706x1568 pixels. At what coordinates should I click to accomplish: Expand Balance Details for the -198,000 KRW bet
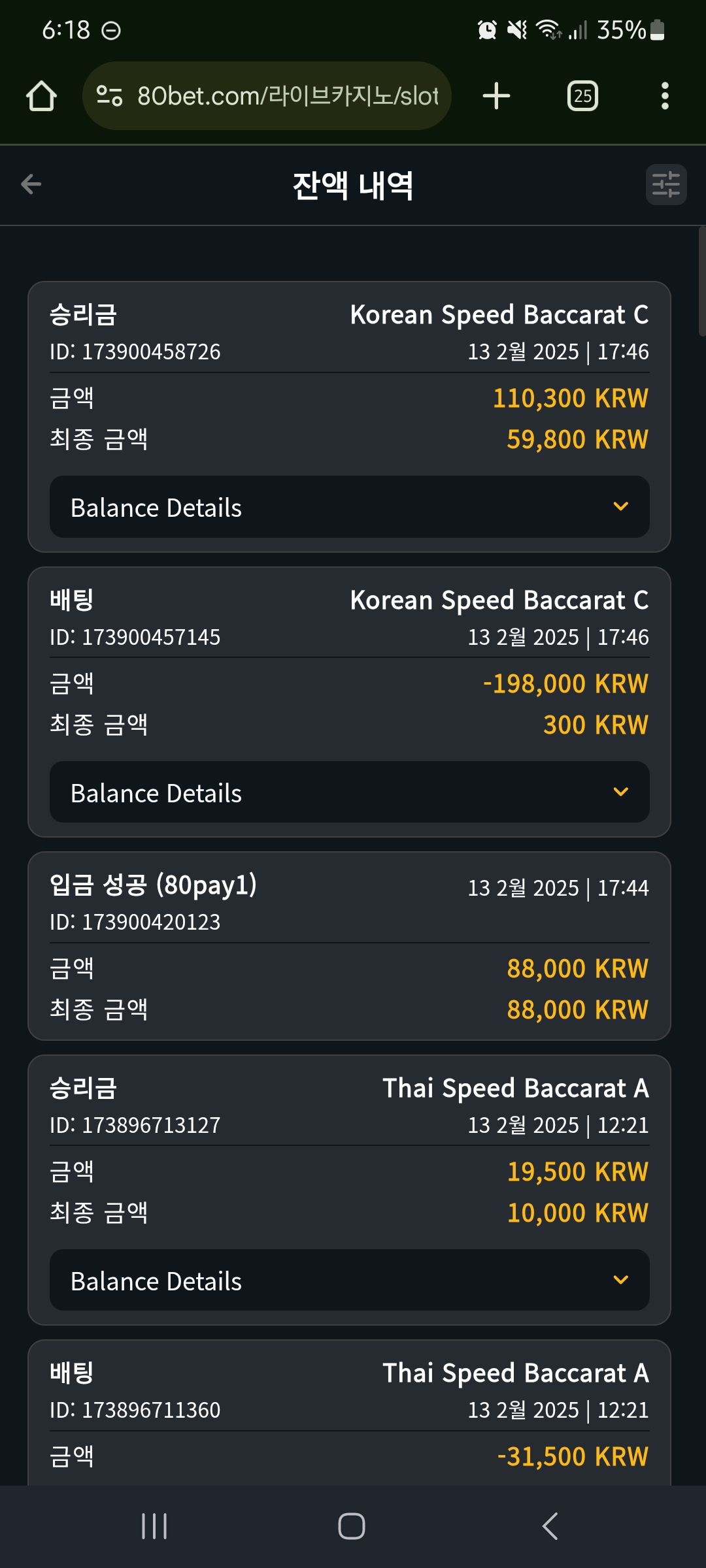pyautogui.click(x=350, y=792)
